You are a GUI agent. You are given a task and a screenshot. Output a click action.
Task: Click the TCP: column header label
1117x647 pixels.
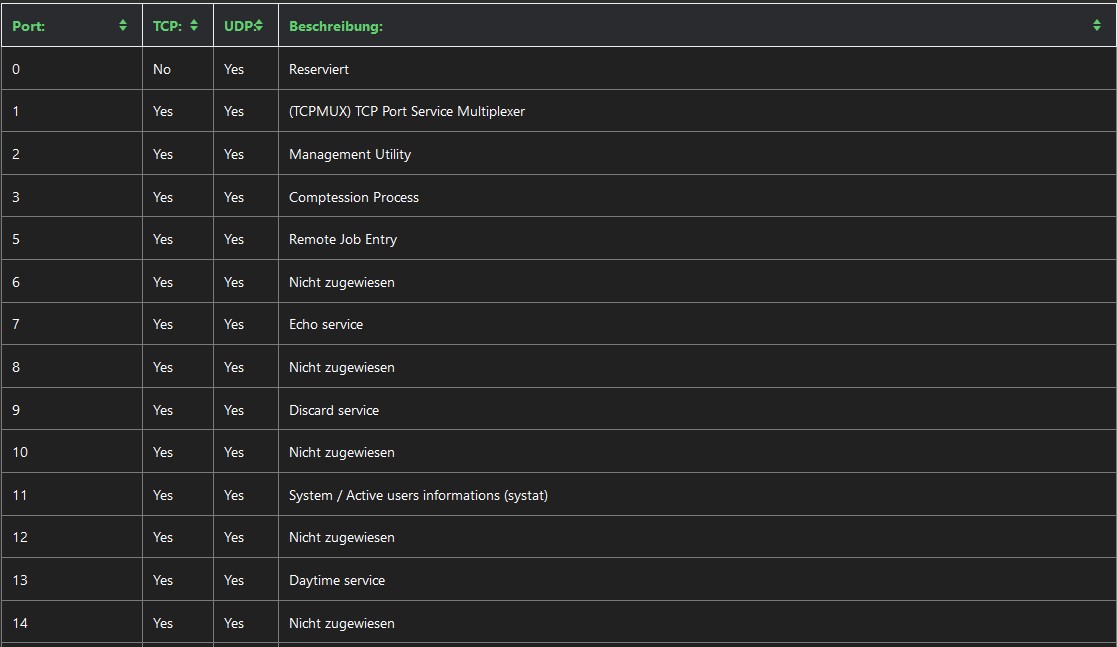[x=167, y=26]
